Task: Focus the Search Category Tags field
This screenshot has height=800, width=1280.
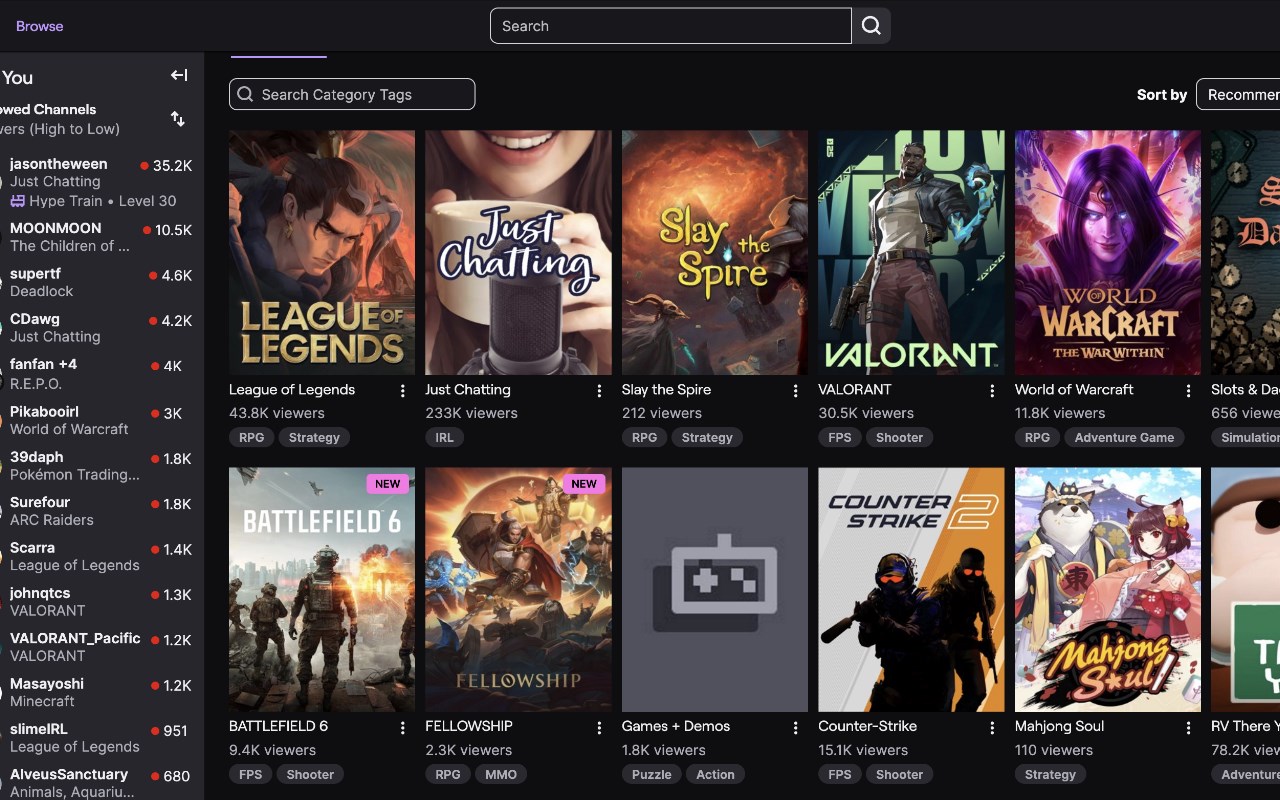Action: click(352, 94)
